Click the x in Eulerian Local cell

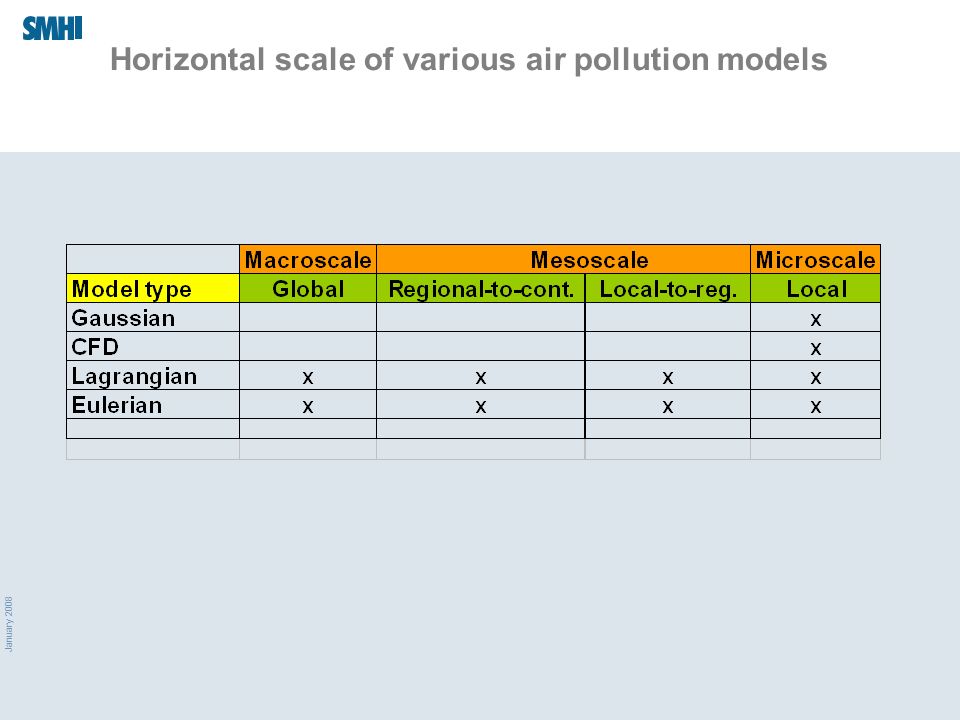point(816,407)
